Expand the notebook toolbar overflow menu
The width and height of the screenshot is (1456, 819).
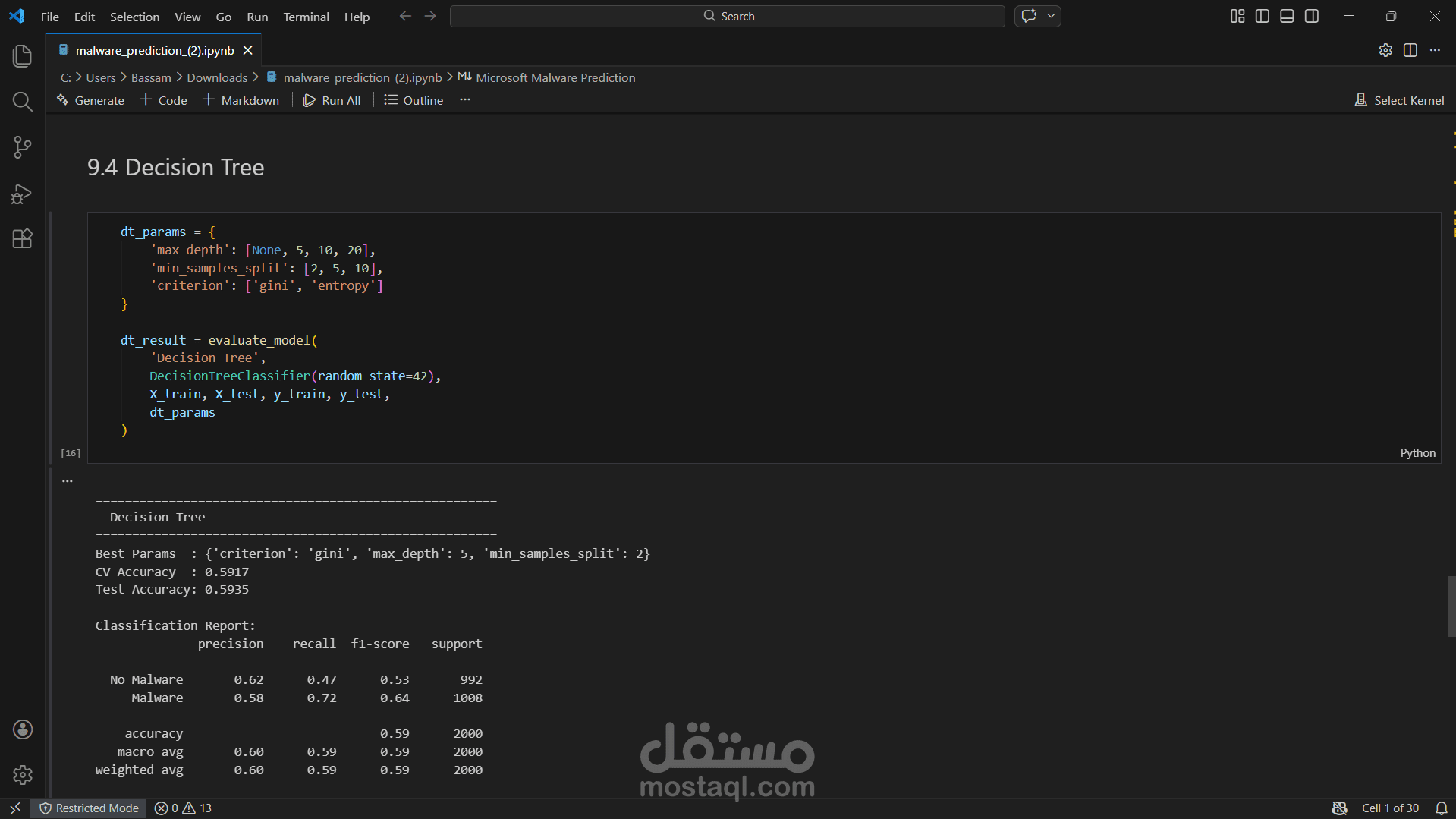click(465, 99)
